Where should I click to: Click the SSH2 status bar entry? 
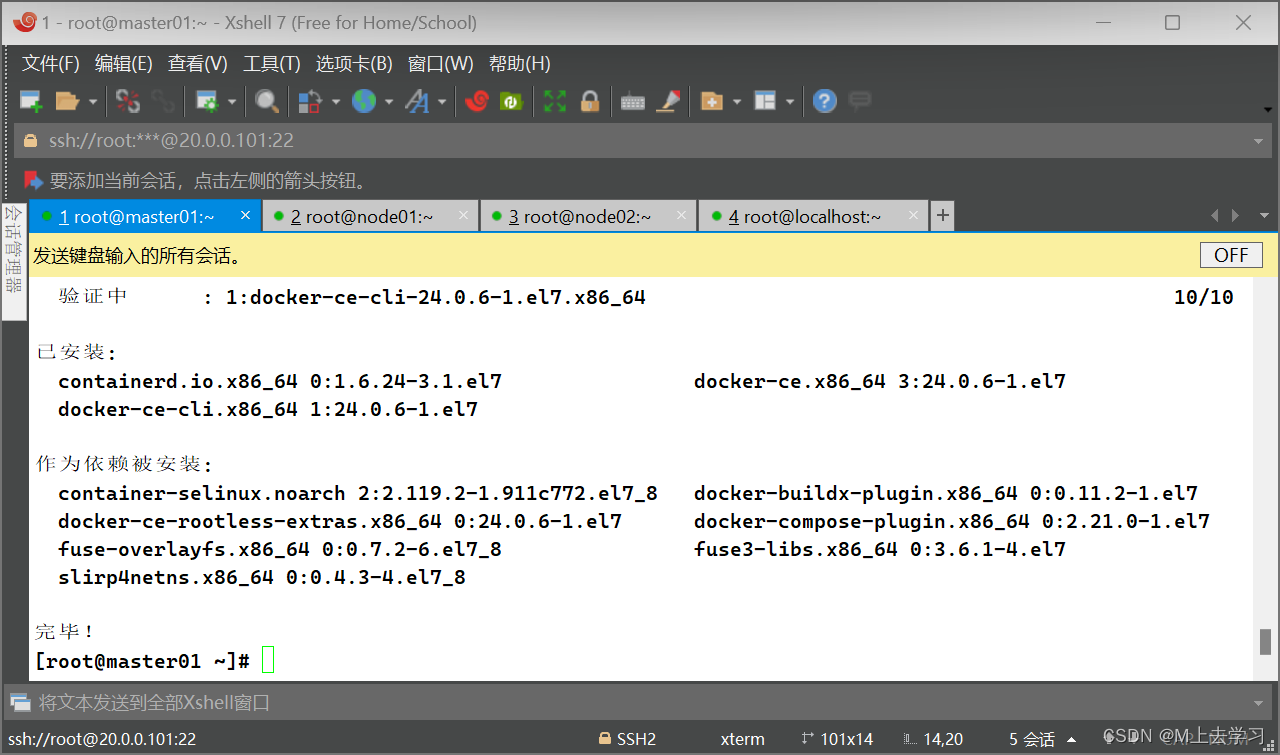627,739
